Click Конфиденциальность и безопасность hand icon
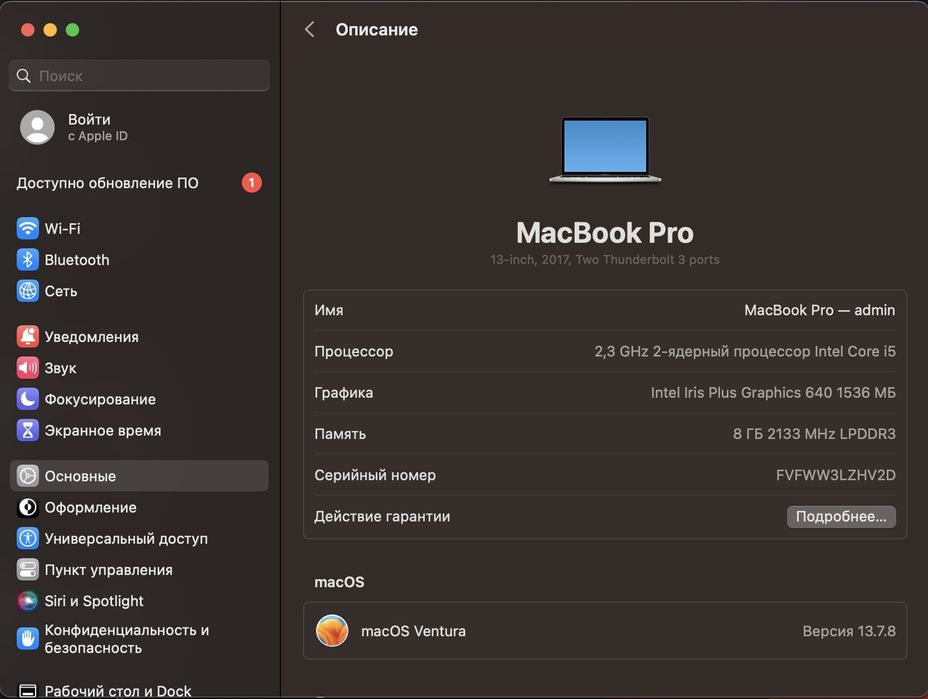This screenshot has height=699, width=928. pos(27,639)
